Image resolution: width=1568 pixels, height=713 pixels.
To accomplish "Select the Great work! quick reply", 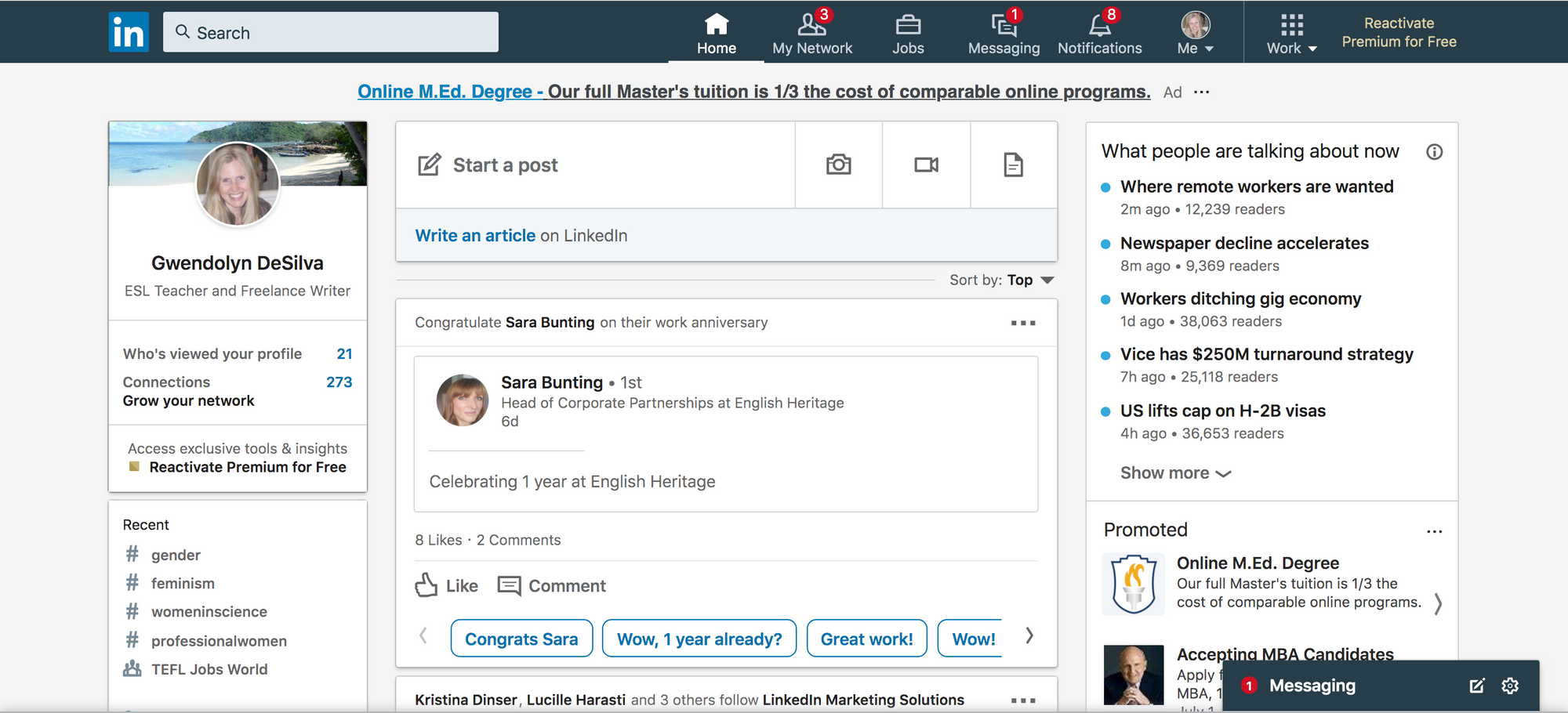I will 866,639.
